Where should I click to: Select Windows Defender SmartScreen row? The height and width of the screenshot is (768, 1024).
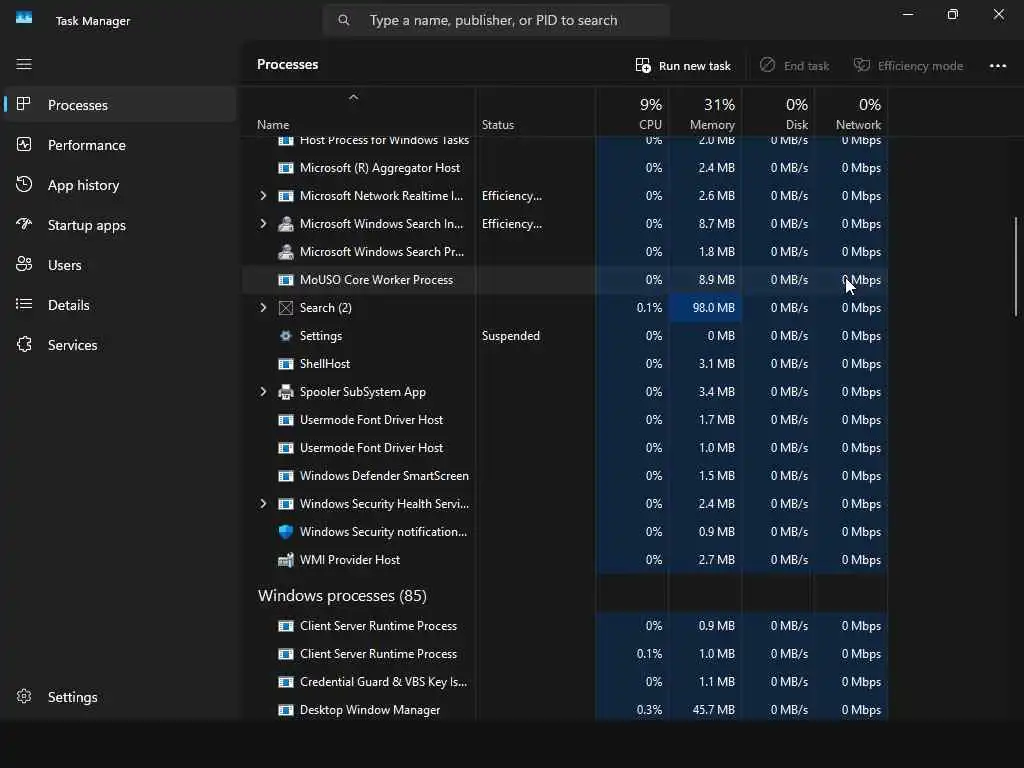coord(565,475)
